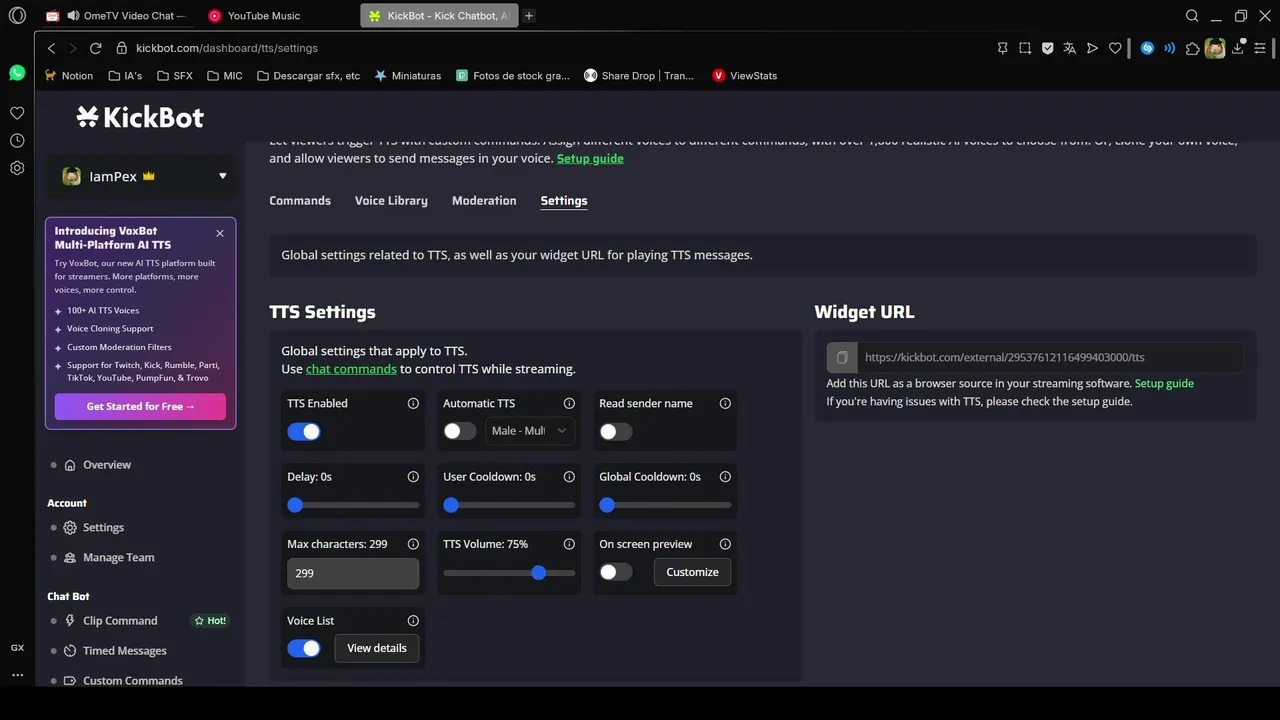This screenshot has width=1280, height=720.
Task: Open Descargar sfx, etc bookmark folder
Action: [x=308, y=76]
